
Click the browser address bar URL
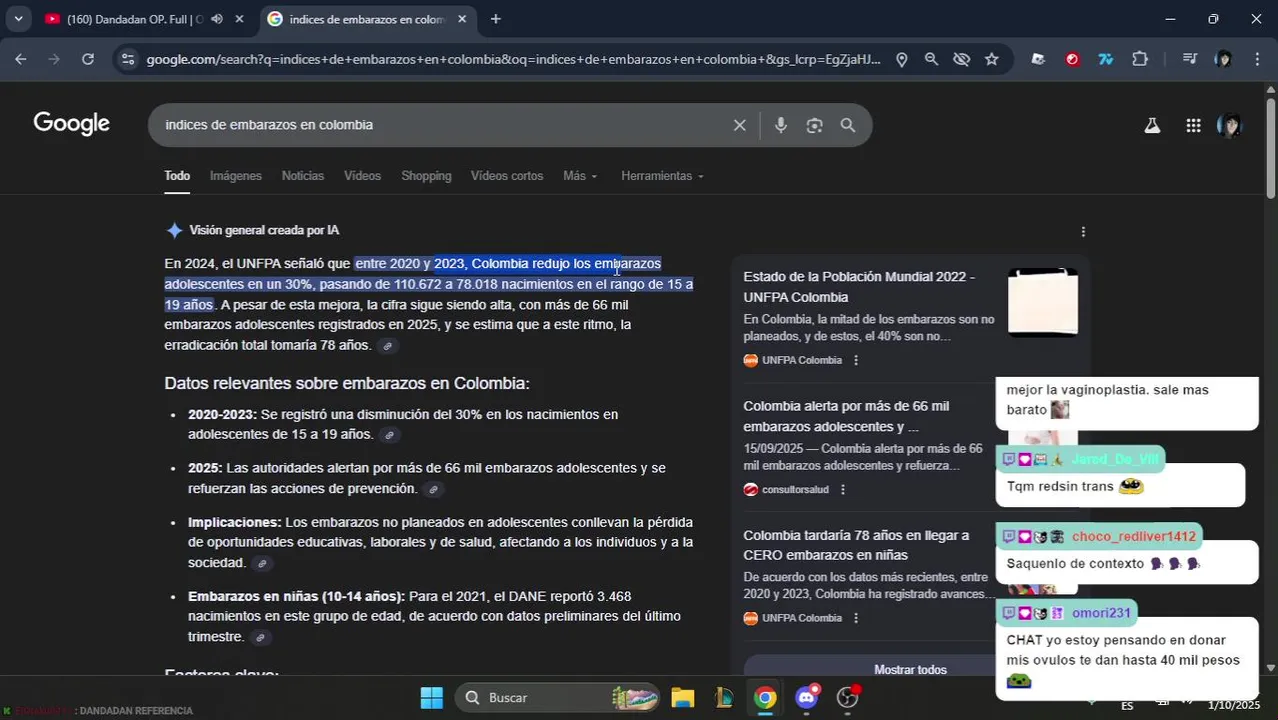point(513,59)
